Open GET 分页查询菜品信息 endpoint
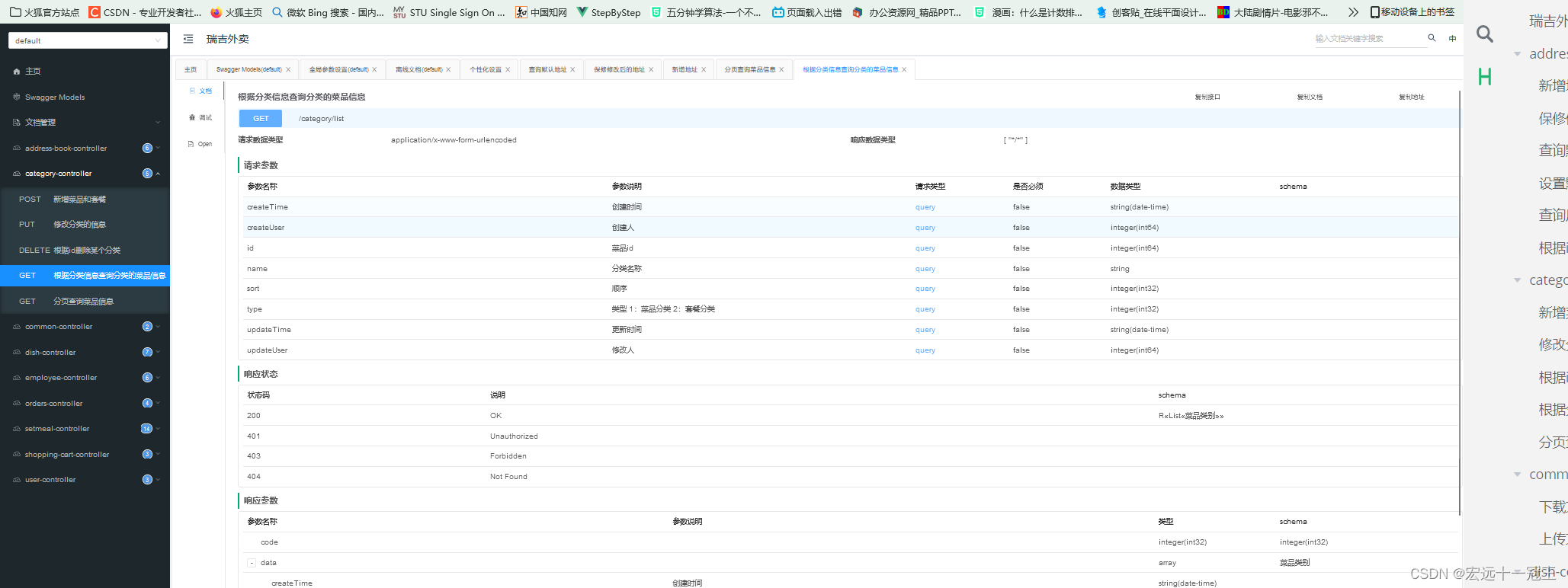The height and width of the screenshot is (588, 1568). tap(85, 302)
